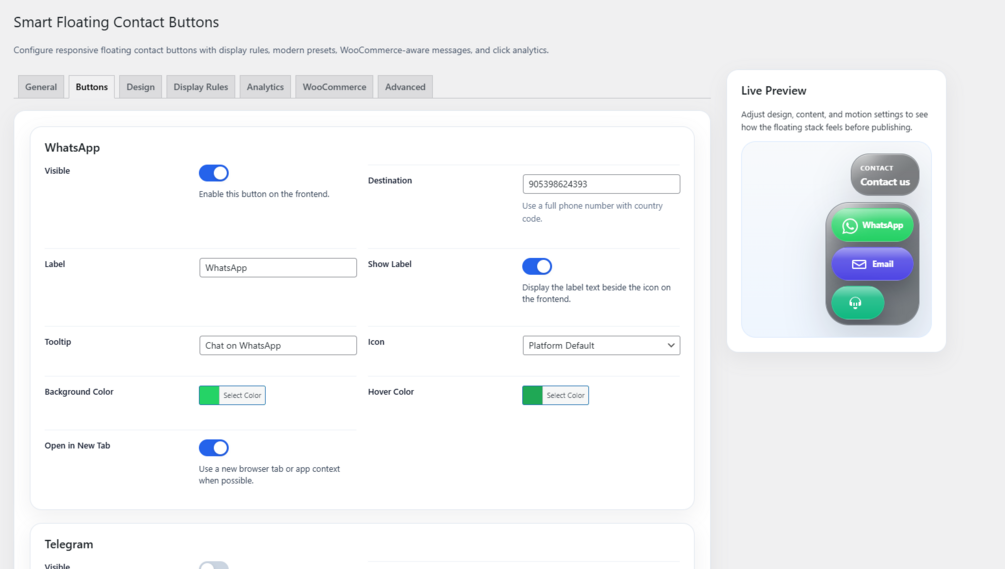
Task: Click the dark green Hover Color swatch
Action: point(533,395)
